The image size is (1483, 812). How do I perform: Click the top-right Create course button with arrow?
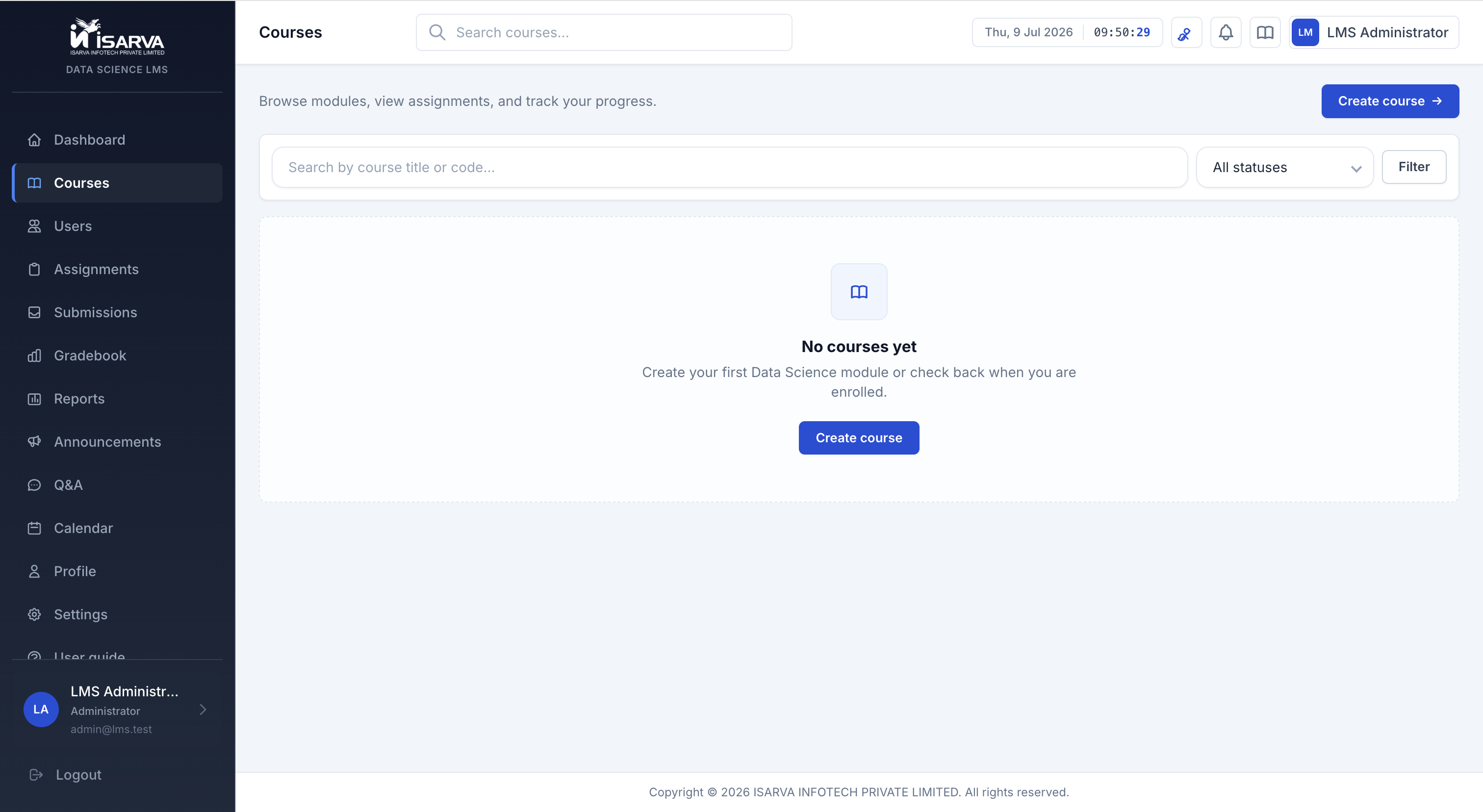[1390, 101]
